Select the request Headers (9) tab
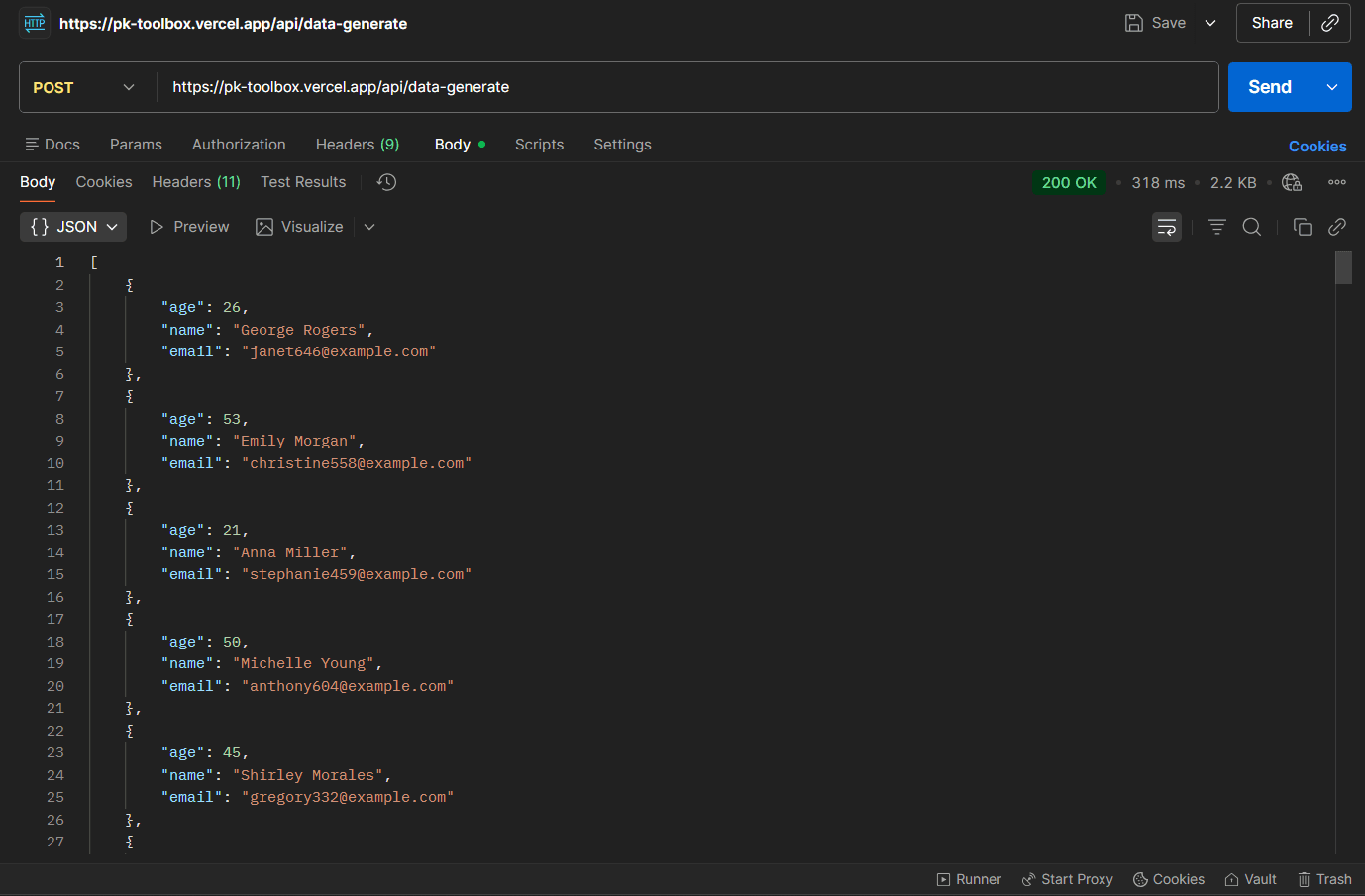The width and height of the screenshot is (1365, 896). pos(358,145)
